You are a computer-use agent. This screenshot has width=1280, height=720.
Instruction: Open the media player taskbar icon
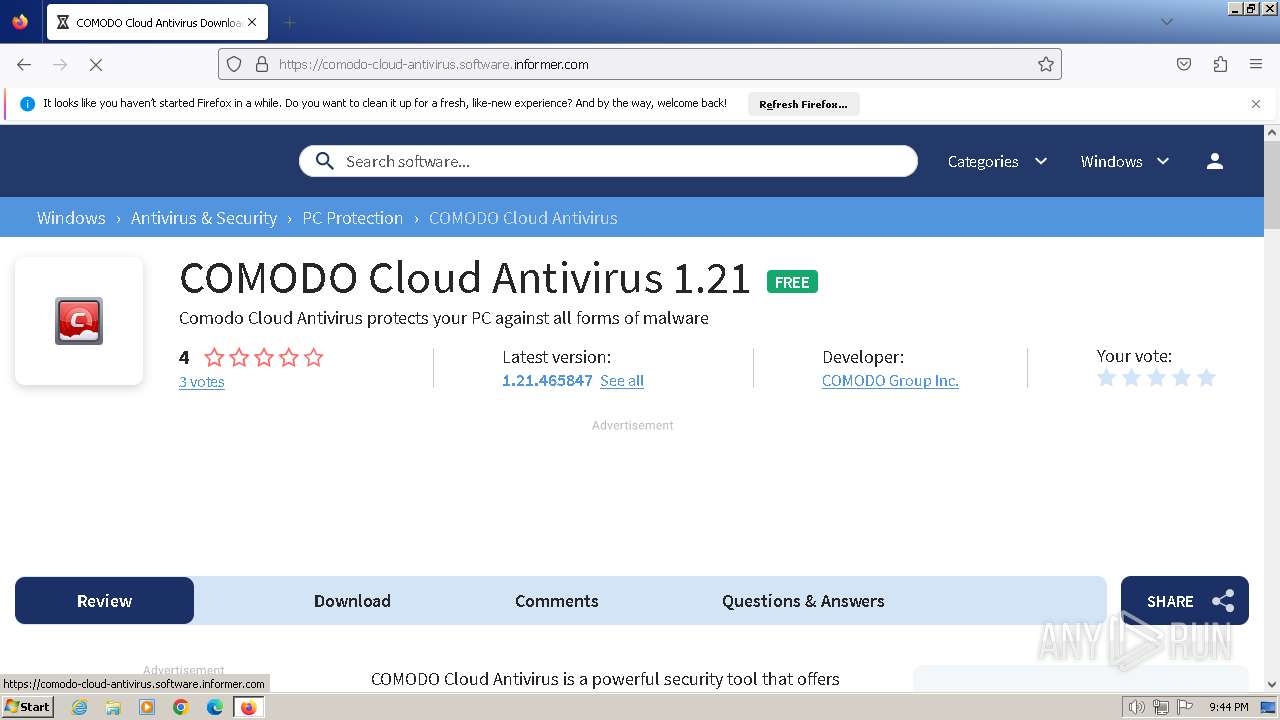coord(147,707)
